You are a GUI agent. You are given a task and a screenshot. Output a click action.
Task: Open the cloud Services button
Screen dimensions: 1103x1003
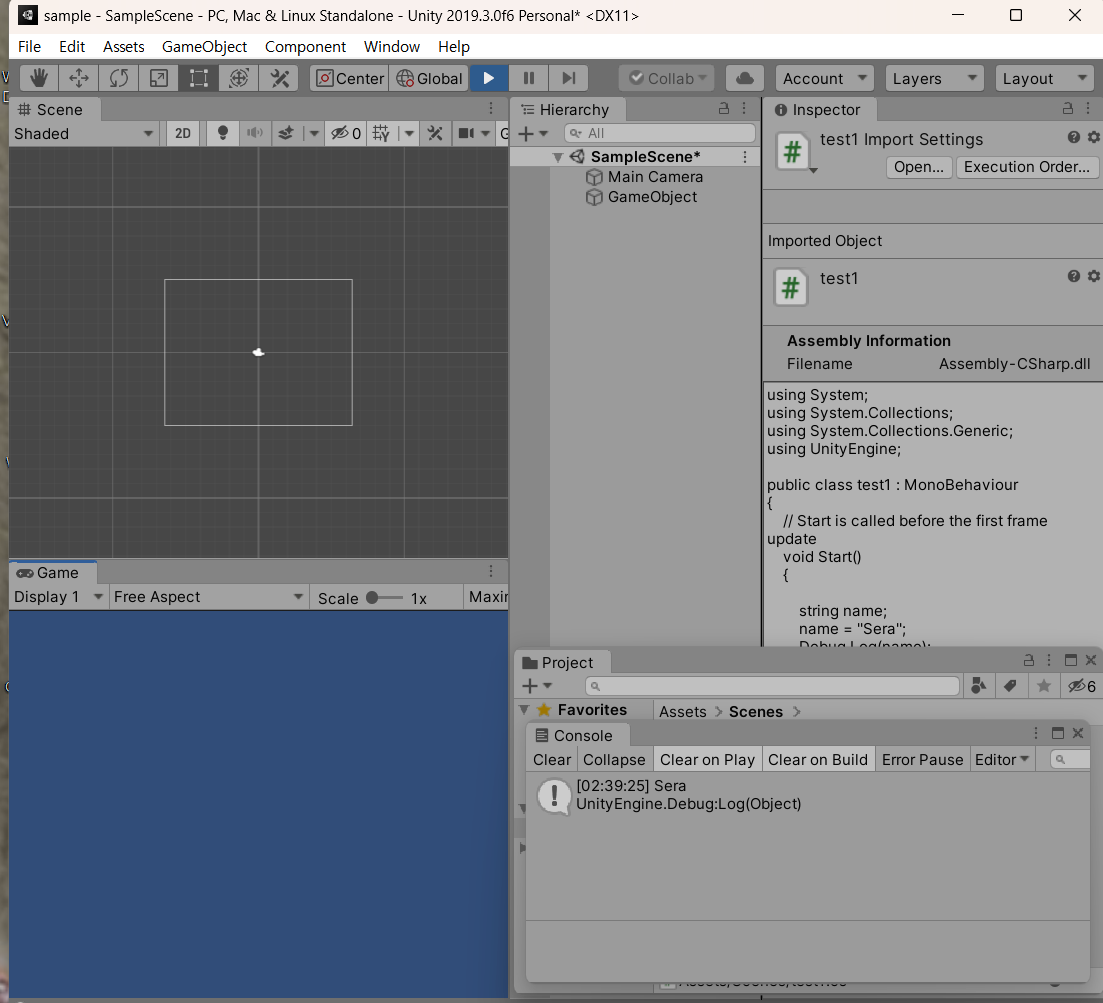coord(745,78)
